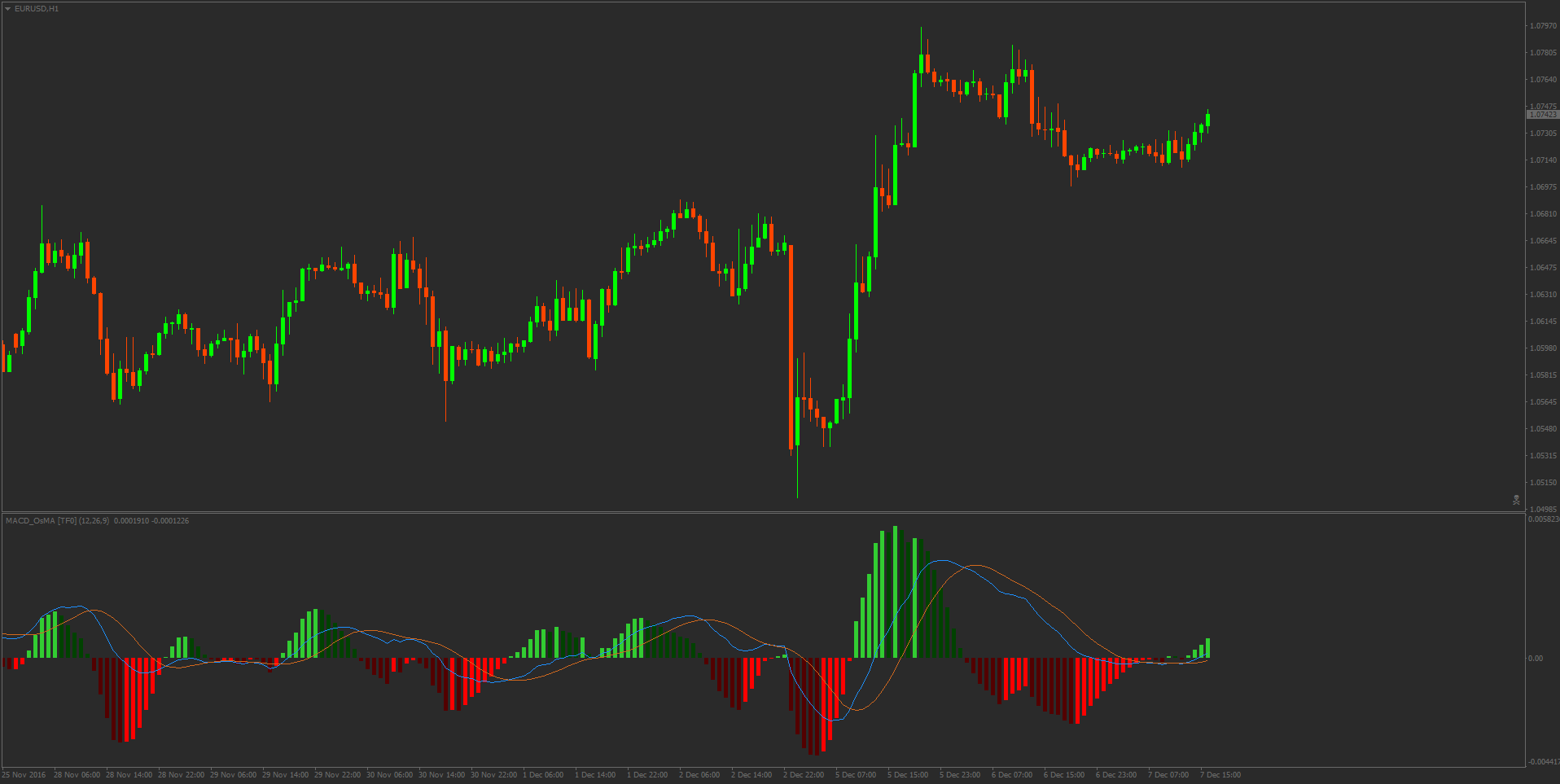Click the 1.05480 price axis label
1560x784 pixels.
pos(1543,429)
